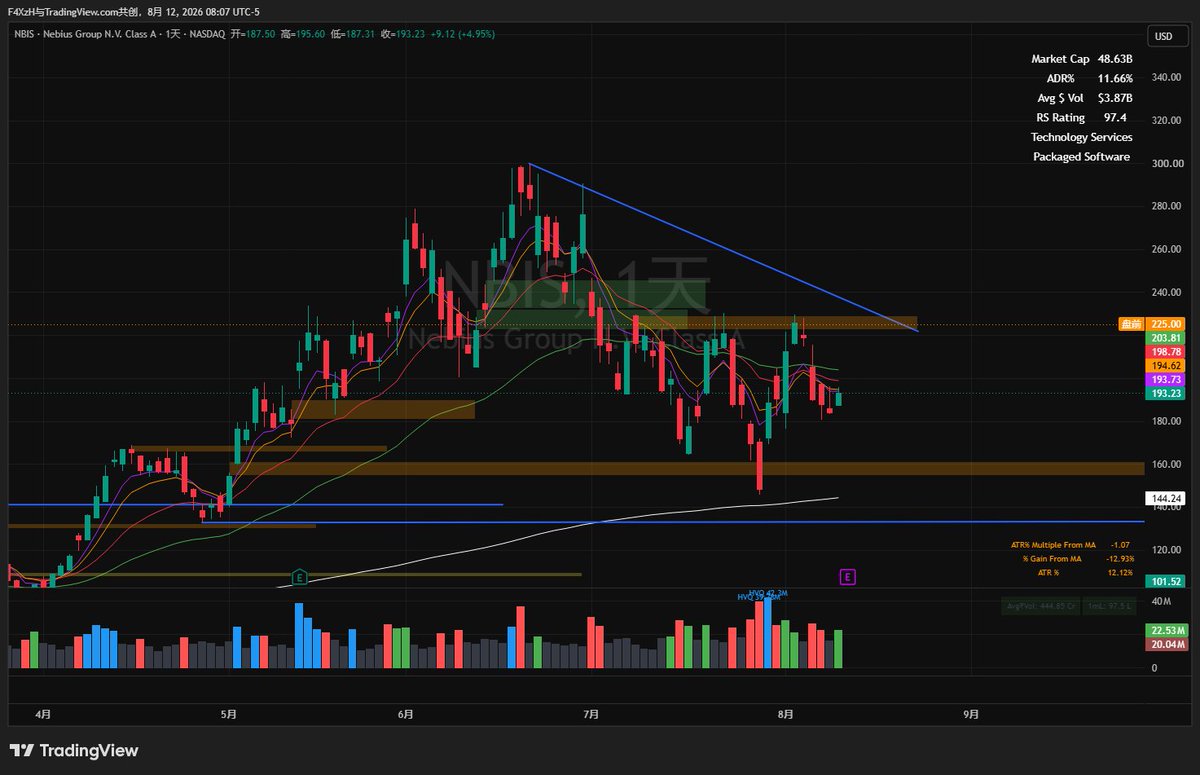
Task: Click the purple E earnings marker
Action: tap(848, 576)
